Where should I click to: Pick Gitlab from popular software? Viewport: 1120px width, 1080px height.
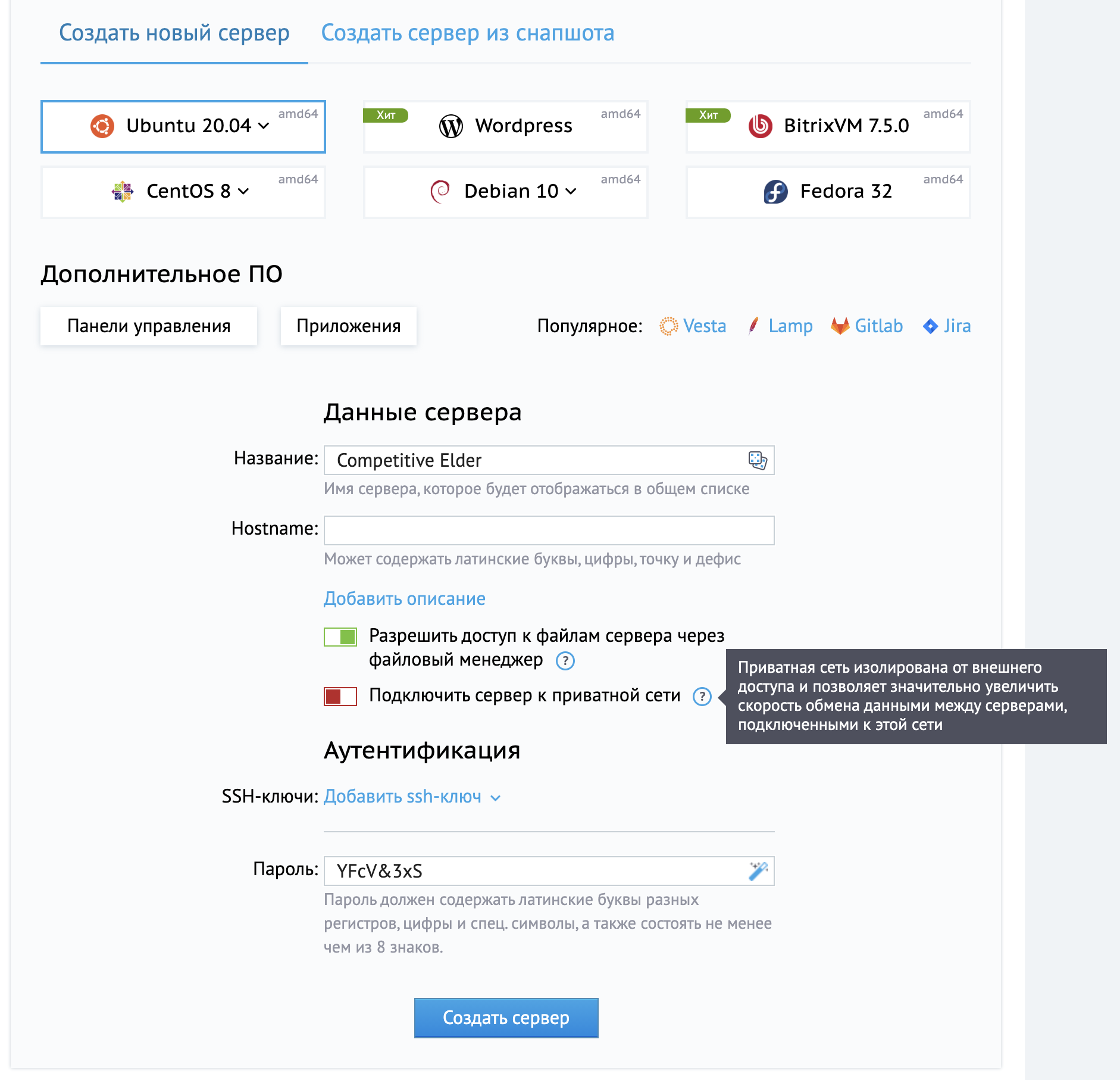click(866, 326)
